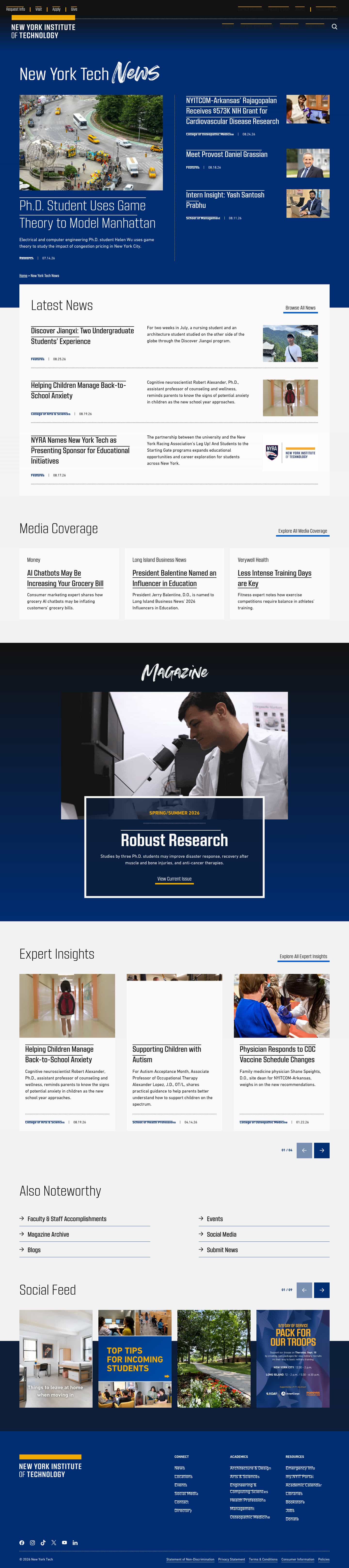Click the Social Feed previous arrow
The height and width of the screenshot is (1568, 349).
(304, 1289)
